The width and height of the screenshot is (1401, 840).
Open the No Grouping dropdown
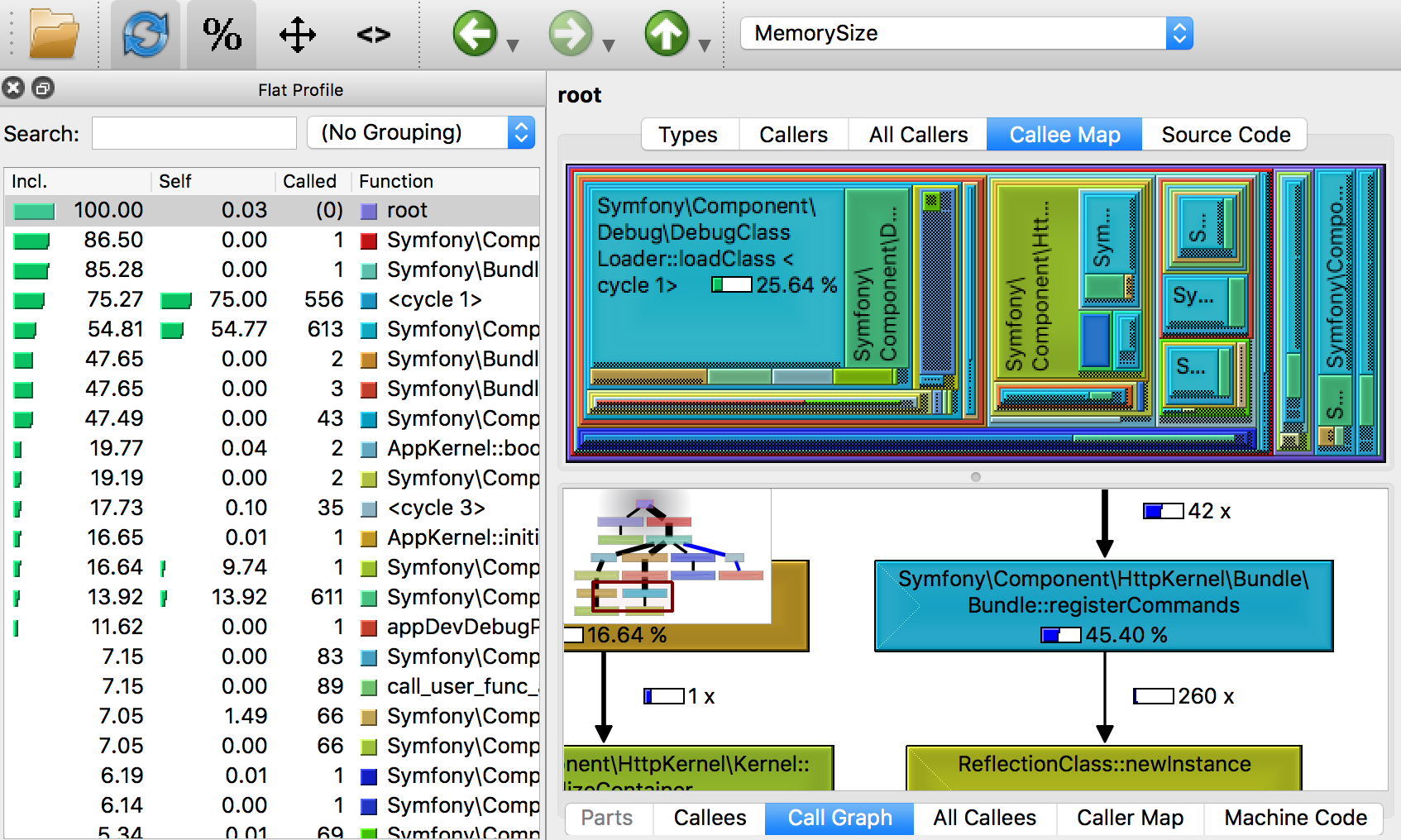(421, 132)
